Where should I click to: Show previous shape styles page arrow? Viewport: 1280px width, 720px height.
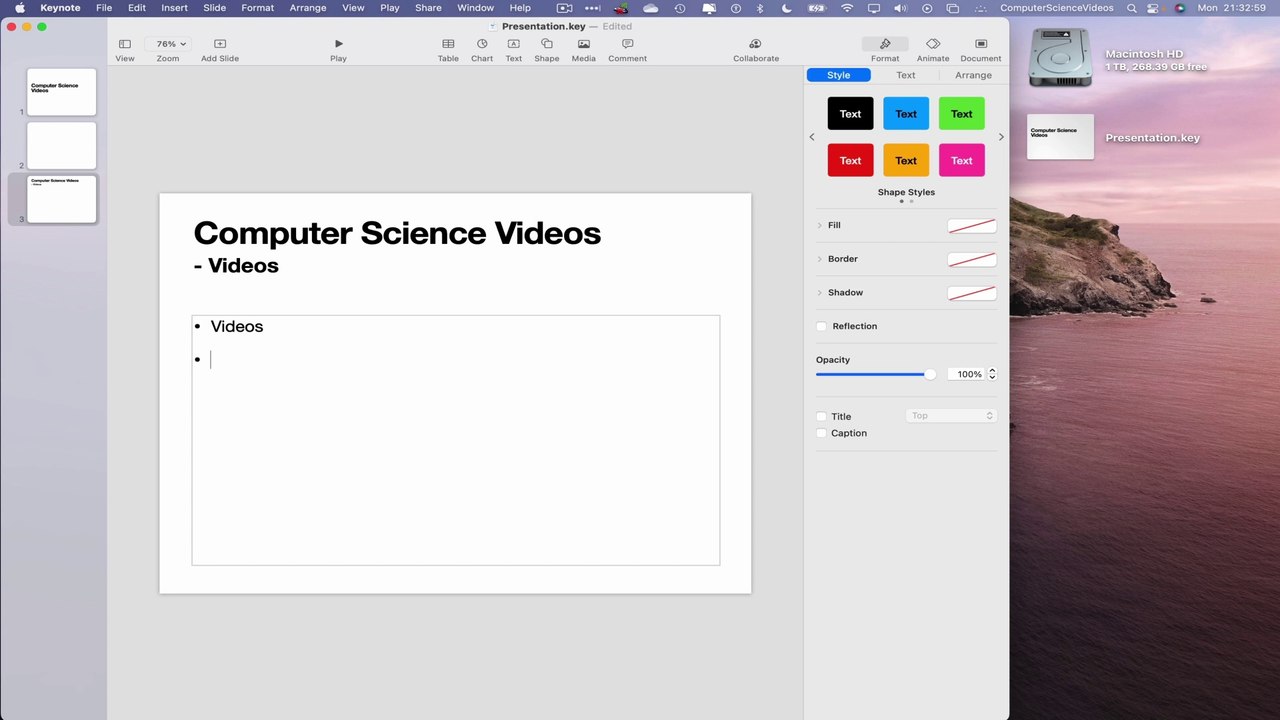[x=812, y=137]
